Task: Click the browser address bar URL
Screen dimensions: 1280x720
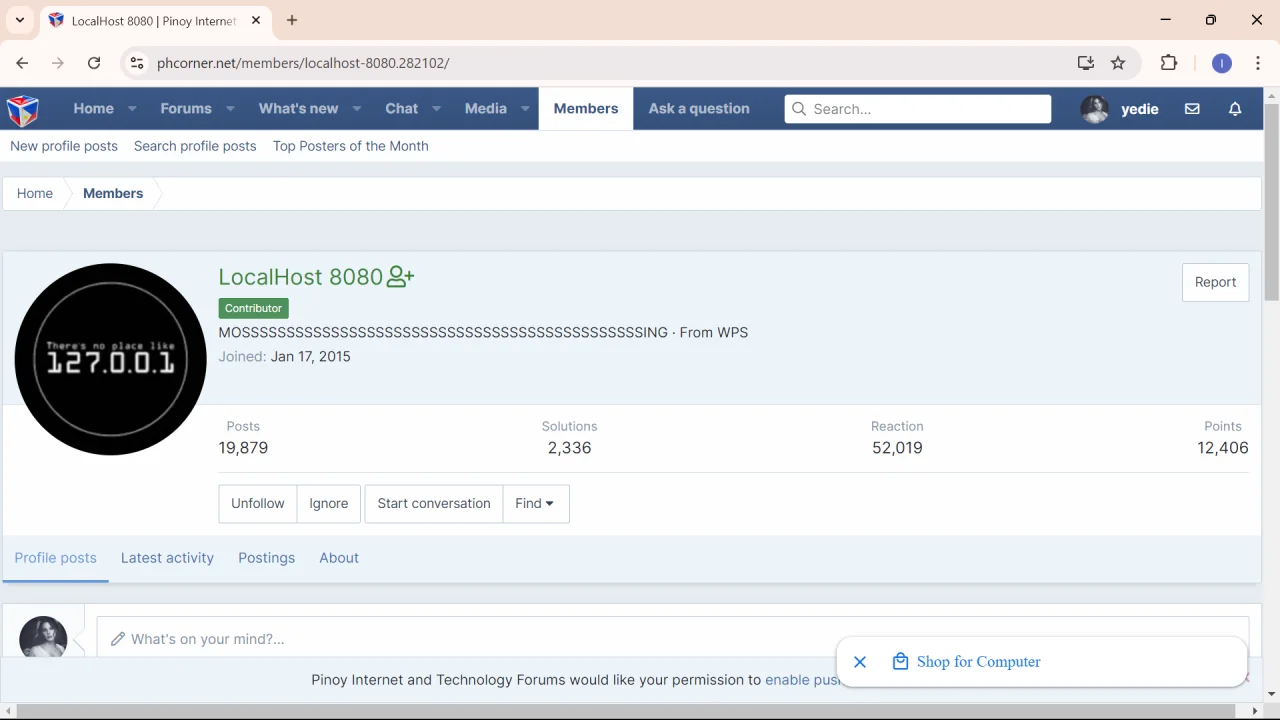Action: (x=303, y=63)
